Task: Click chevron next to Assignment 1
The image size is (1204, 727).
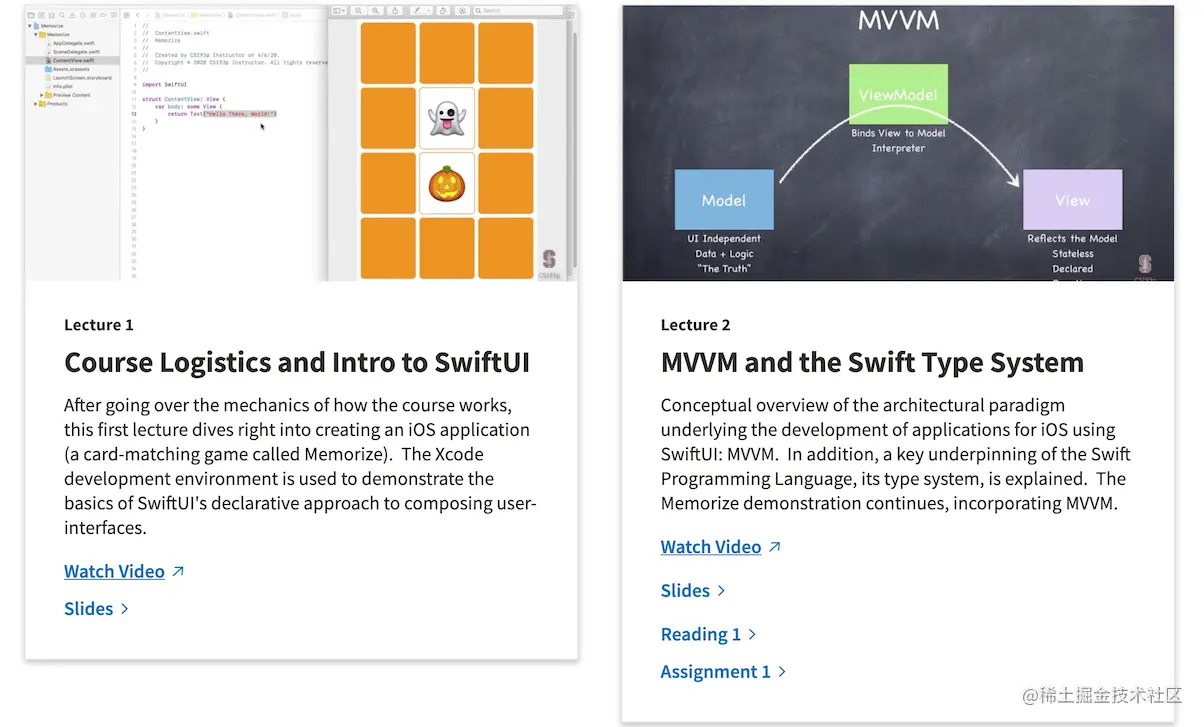Action: [782, 671]
